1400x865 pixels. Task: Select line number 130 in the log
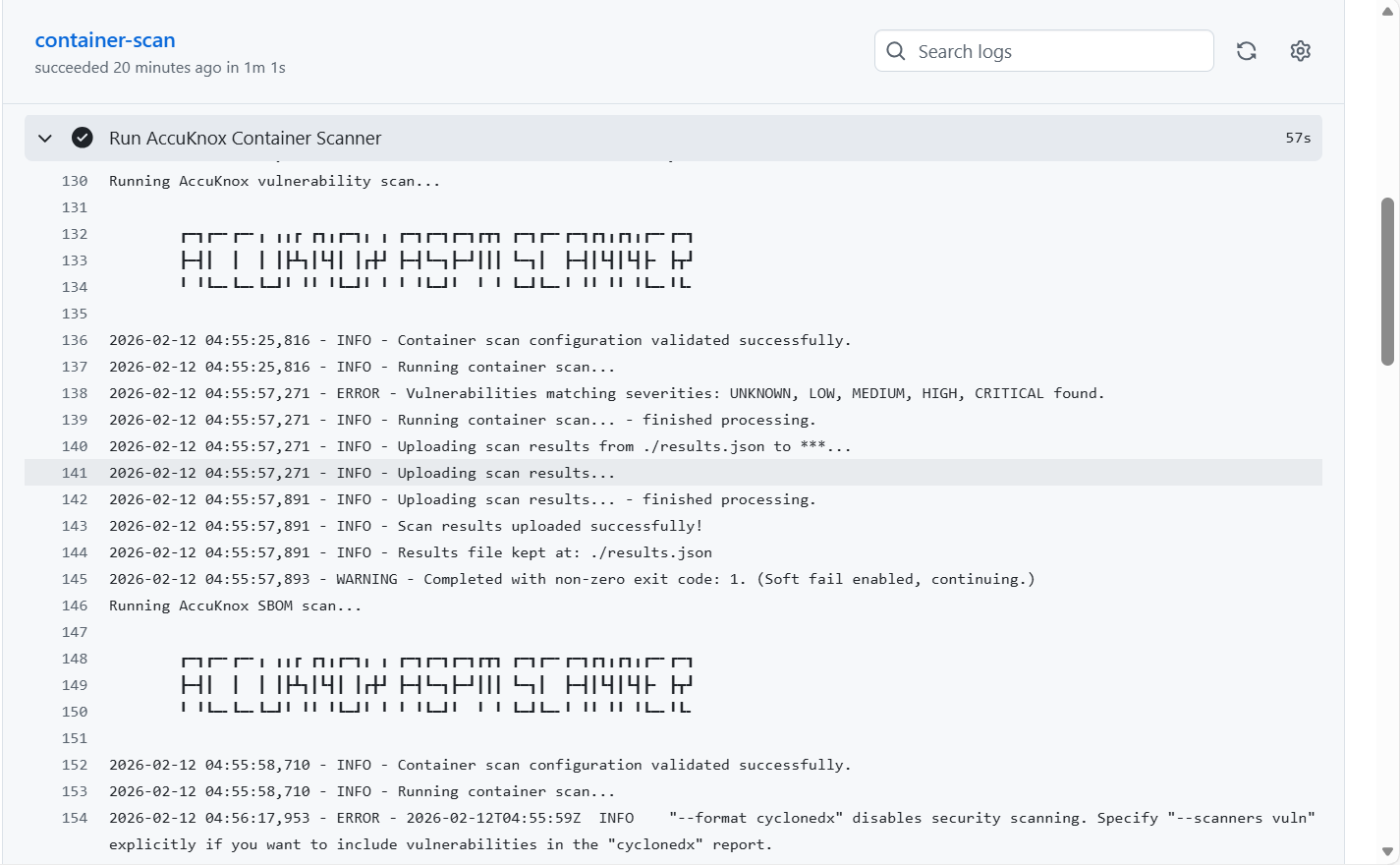coord(75,181)
